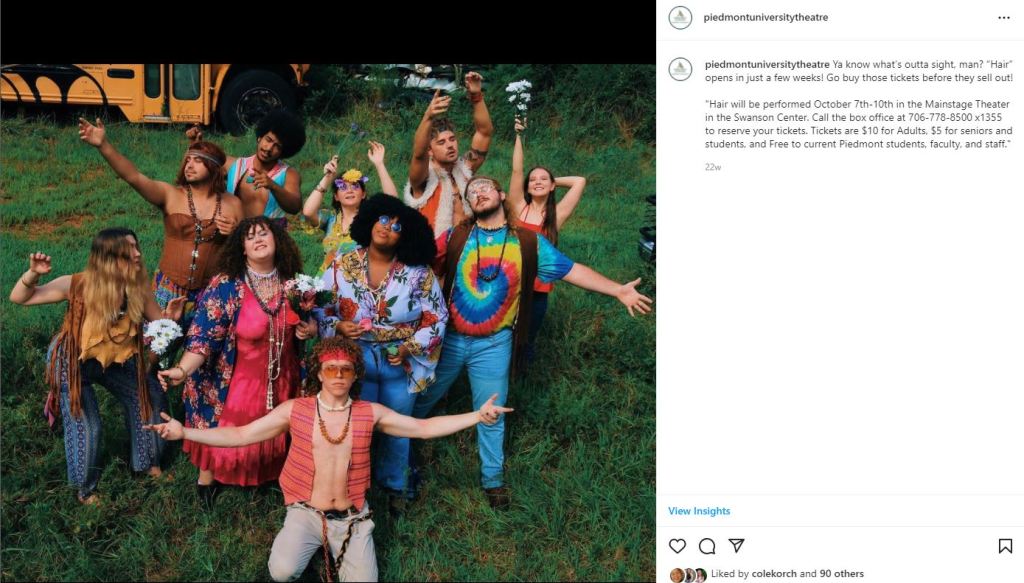
Task: Open the three-dot more options menu
Action: pyautogui.click(x=1004, y=18)
